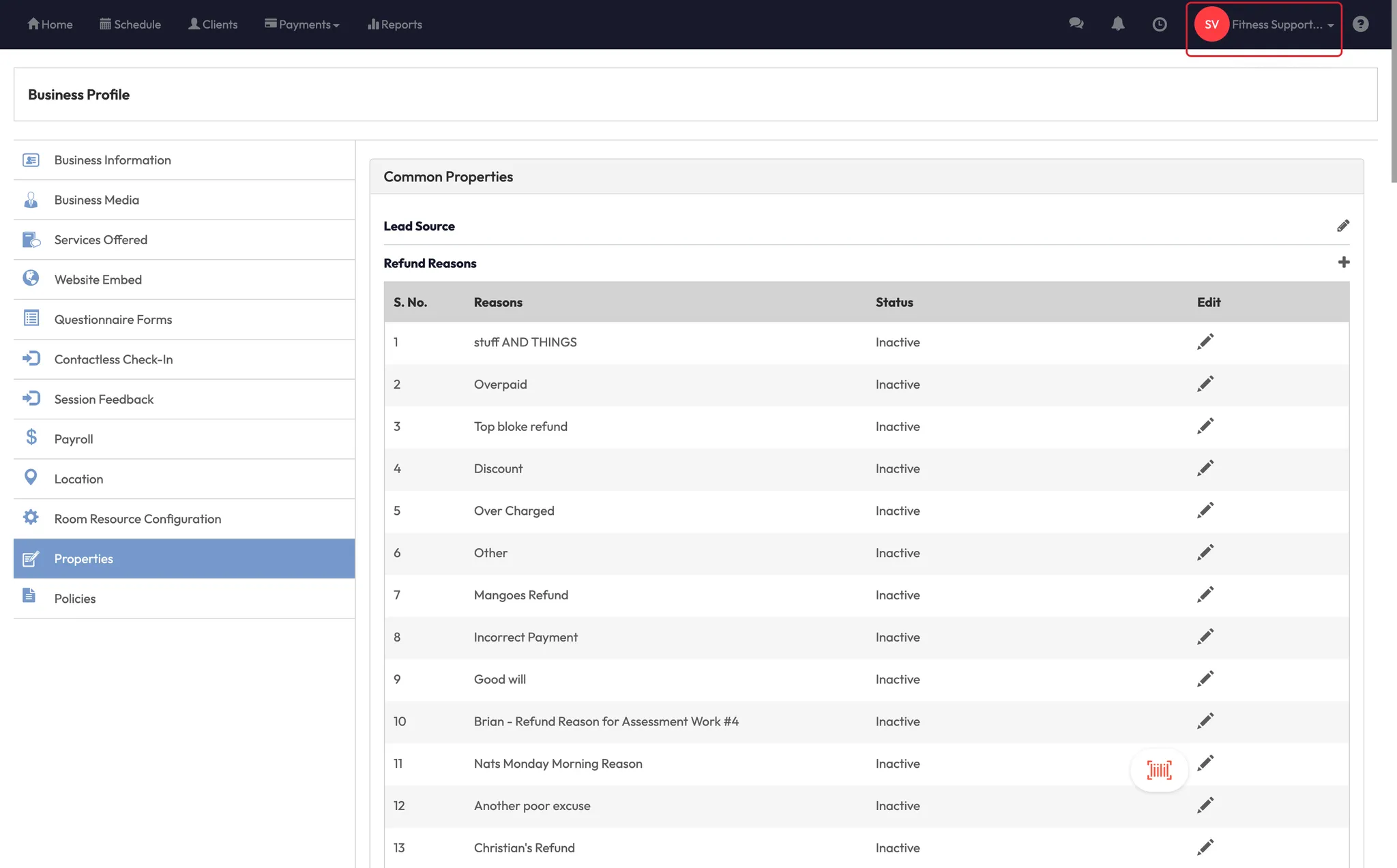Click the chat messages icon

click(x=1076, y=24)
